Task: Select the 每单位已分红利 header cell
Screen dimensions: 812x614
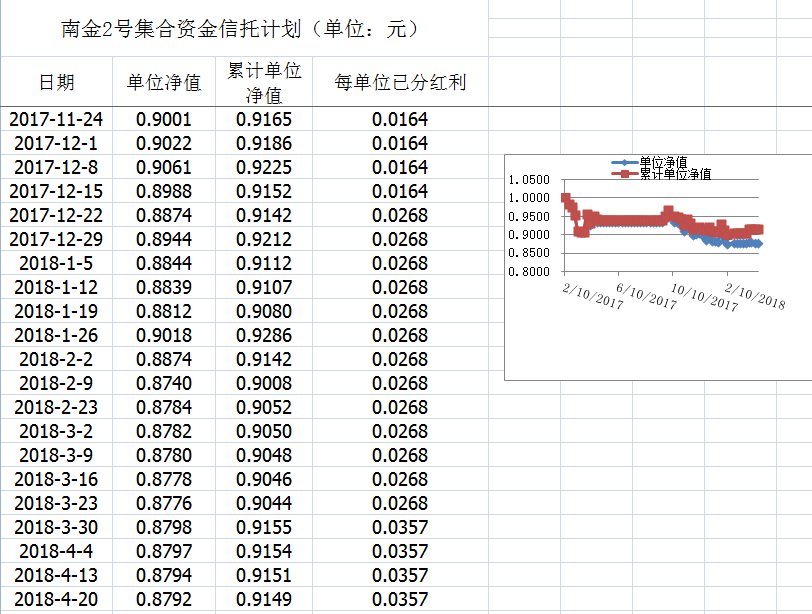Action: click(400, 82)
